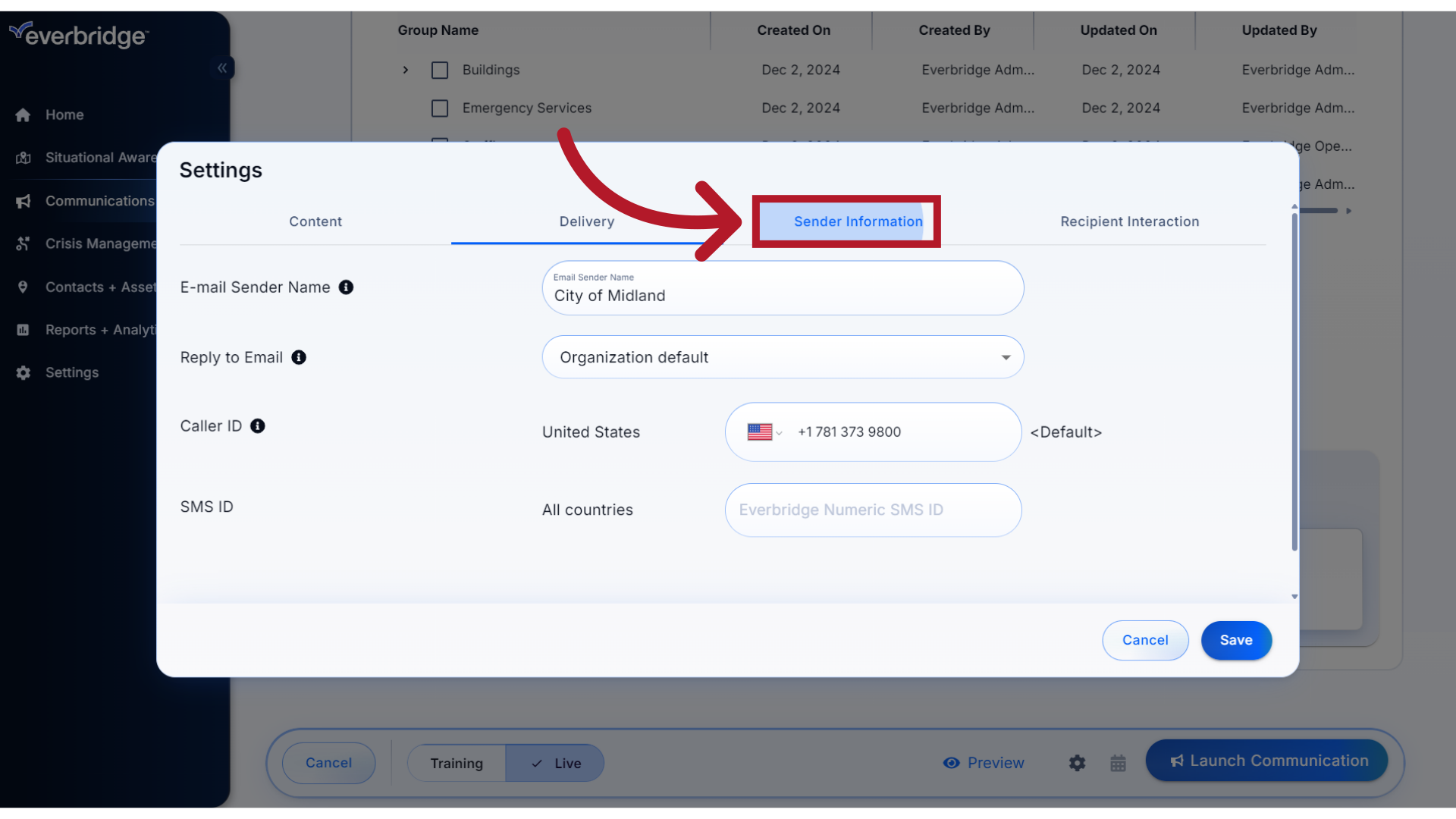
Task: Check the Buildings group checkbox
Action: pyautogui.click(x=440, y=70)
